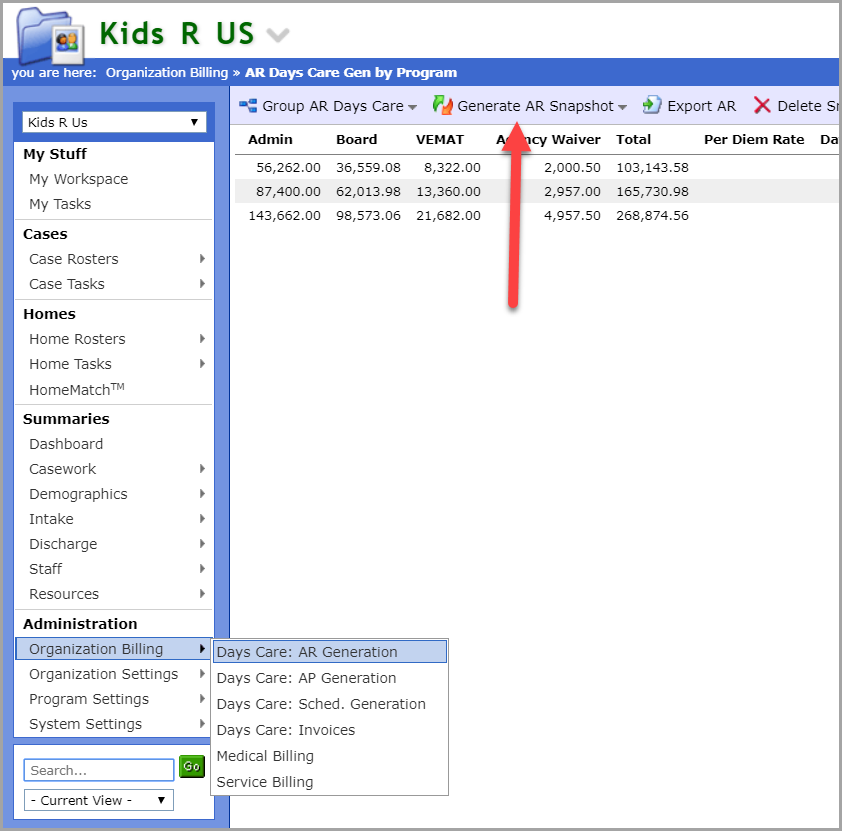Open the Kids R Us organization selector
The height and width of the screenshot is (831, 842).
pyautogui.click(x=114, y=122)
